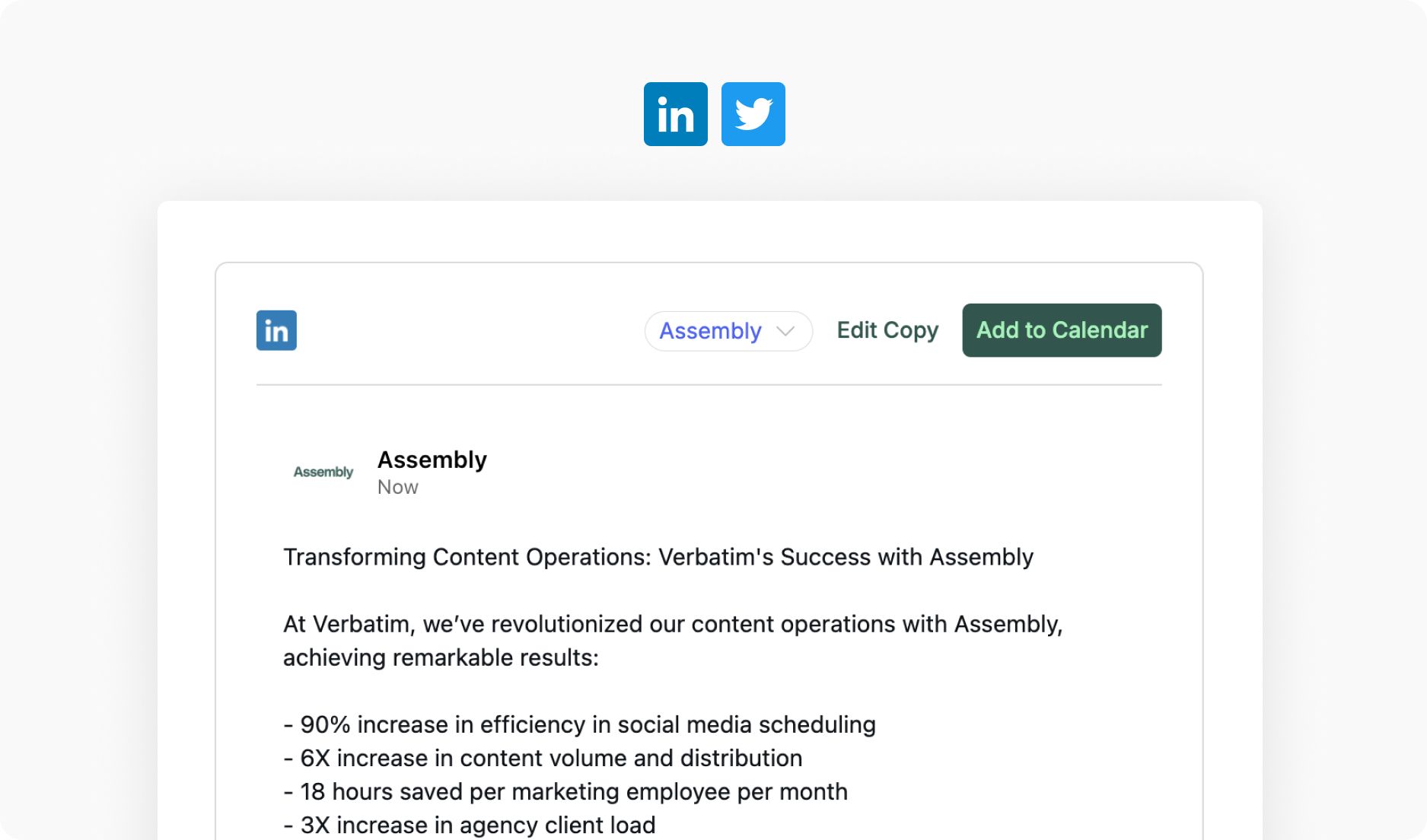Click the '6X increase in content volume' line
This screenshot has height=840, width=1427.
543,758
